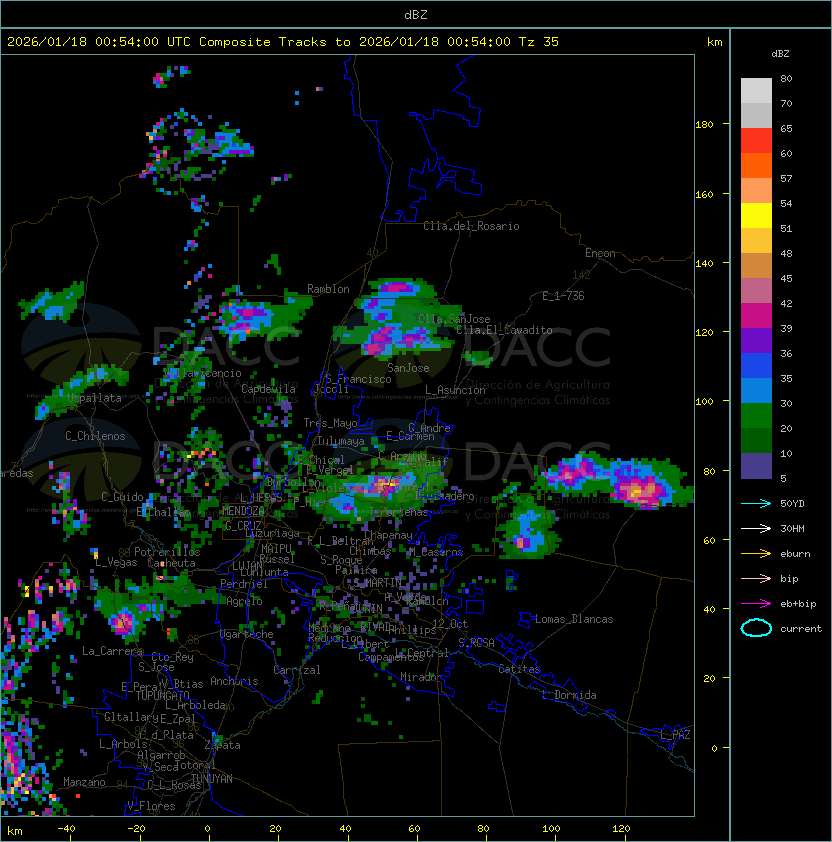832x842 pixels.
Task: Select the magenta swatch in dBZ scale
Action: (756, 316)
